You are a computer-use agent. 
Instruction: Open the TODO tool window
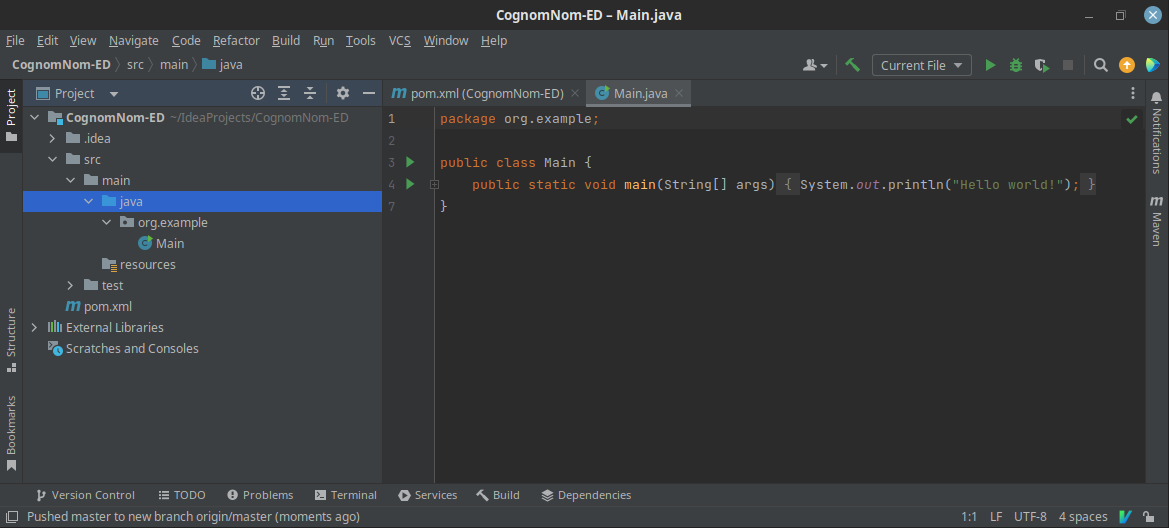pos(182,495)
